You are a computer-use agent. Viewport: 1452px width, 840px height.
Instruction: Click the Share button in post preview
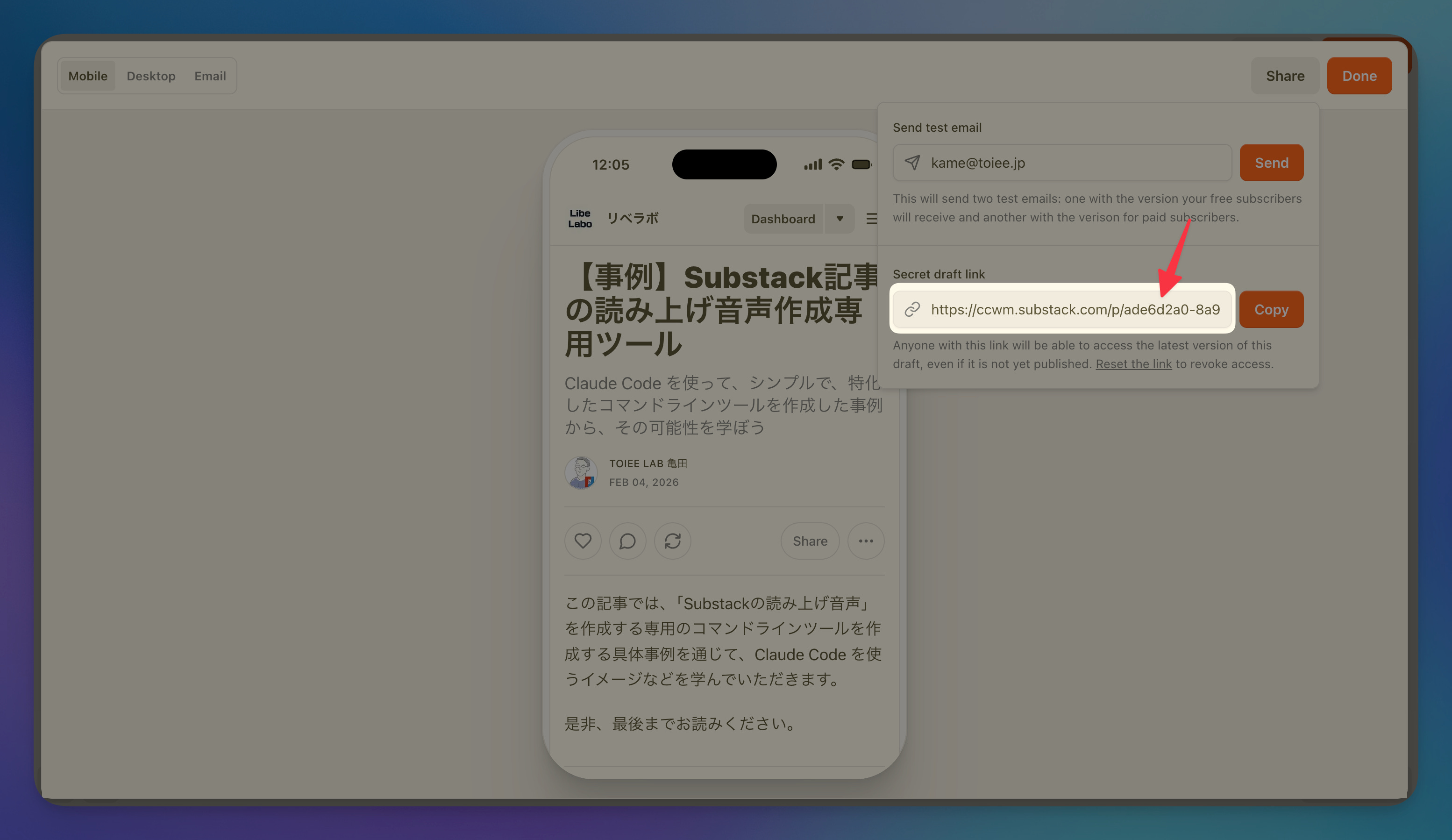pyautogui.click(x=810, y=541)
